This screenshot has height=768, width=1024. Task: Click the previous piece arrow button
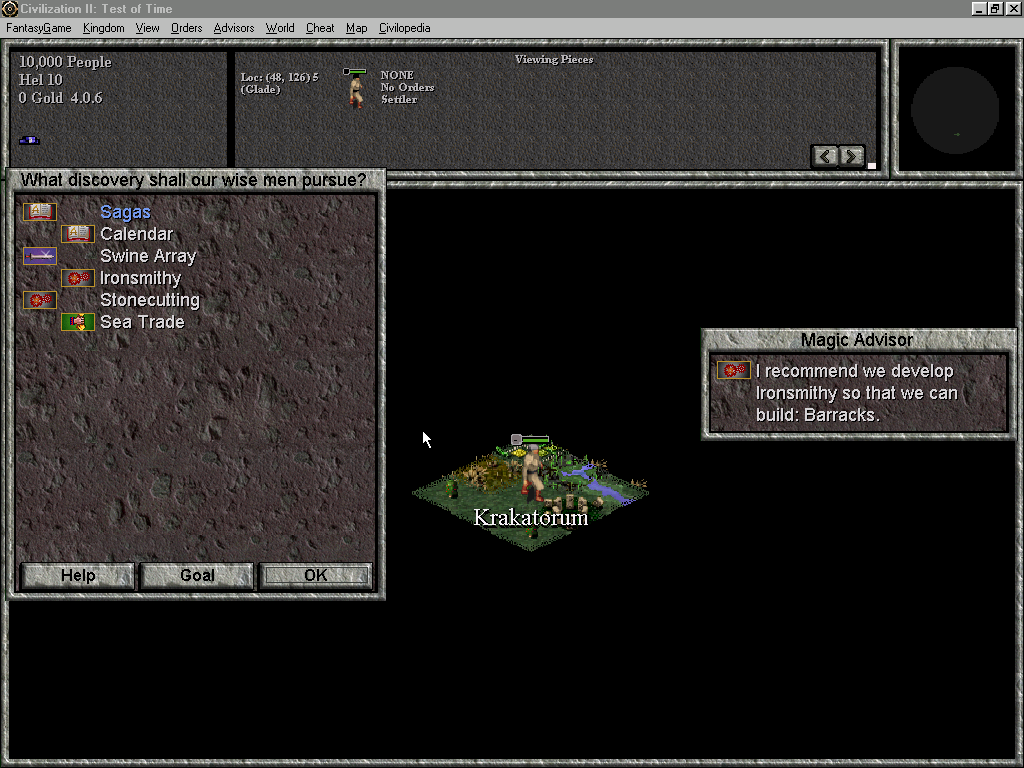[x=825, y=156]
